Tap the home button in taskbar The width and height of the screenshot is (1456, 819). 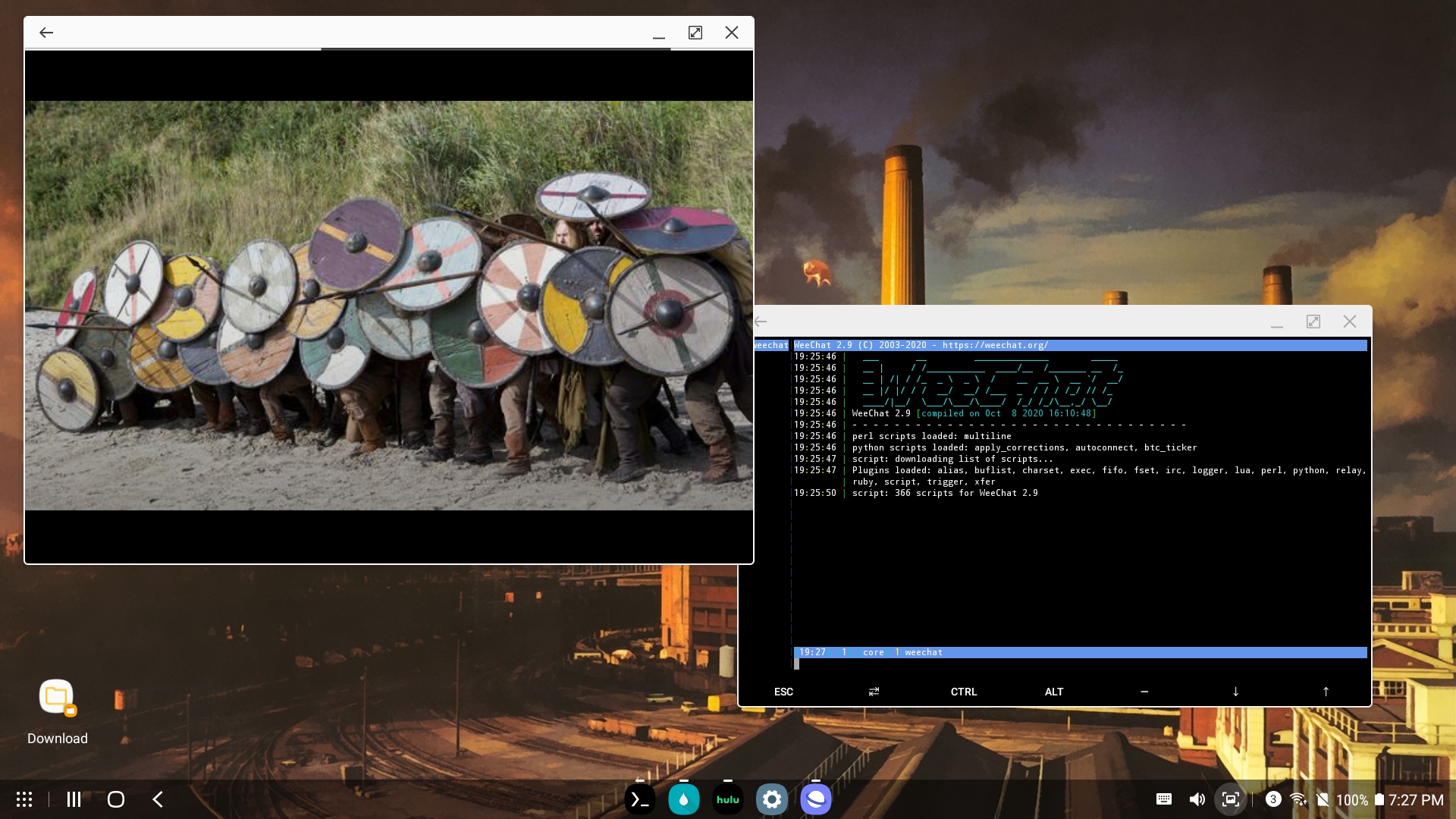point(116,799)
